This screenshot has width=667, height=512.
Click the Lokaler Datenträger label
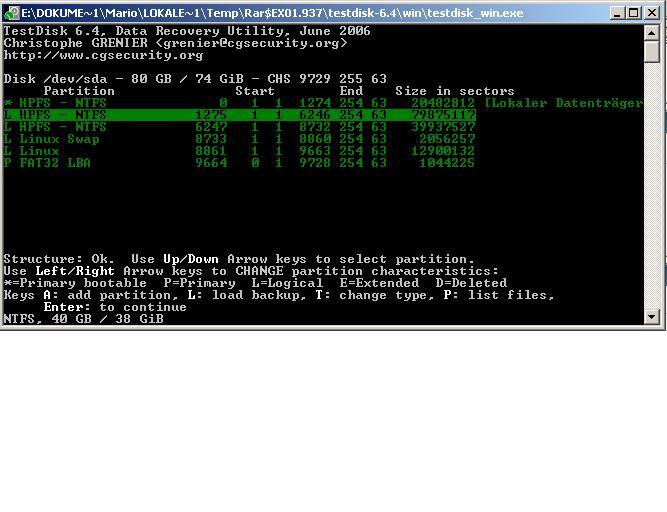point(564,103)
